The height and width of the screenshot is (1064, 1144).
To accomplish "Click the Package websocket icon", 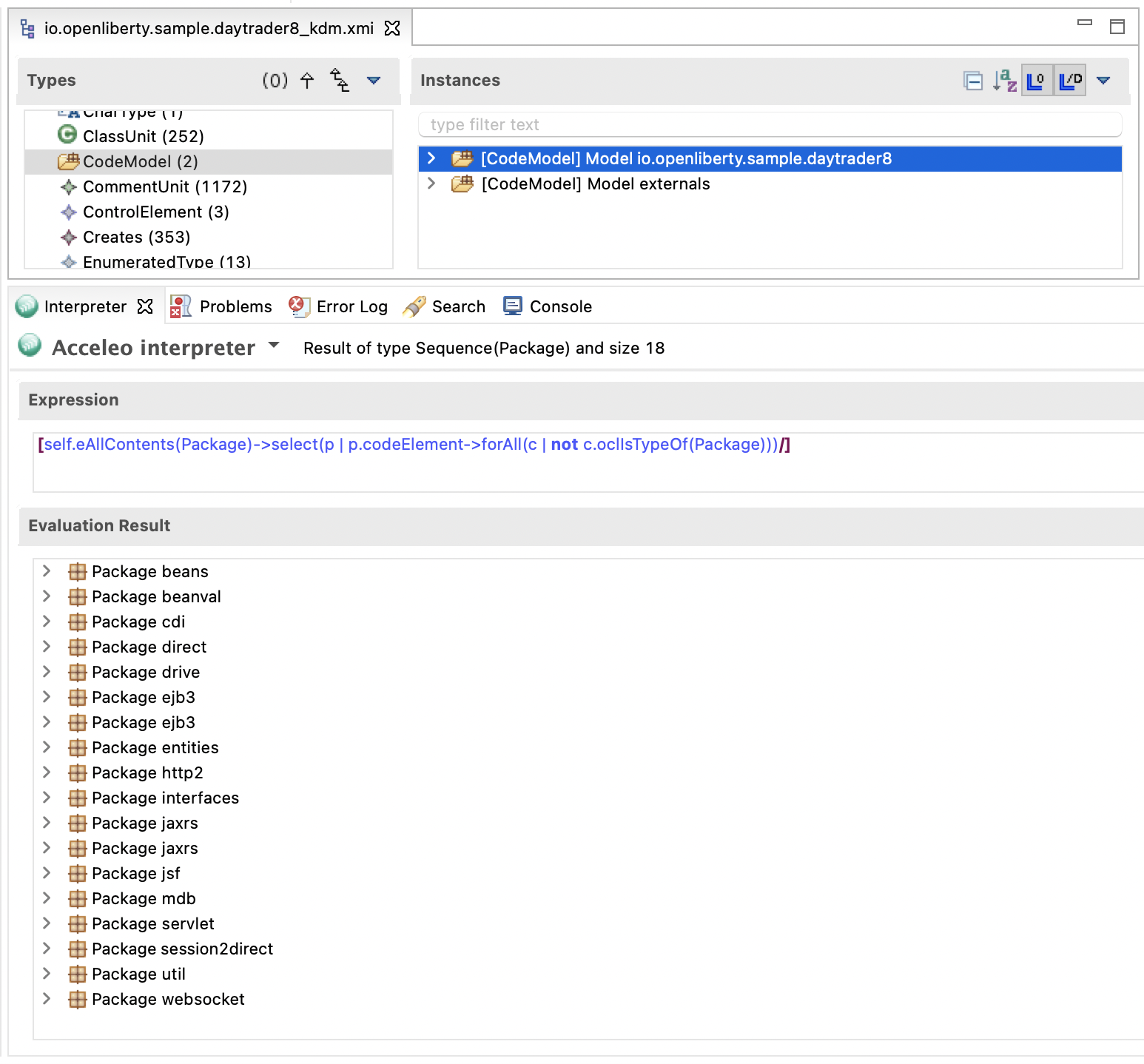I will [x=78, y=1000].
